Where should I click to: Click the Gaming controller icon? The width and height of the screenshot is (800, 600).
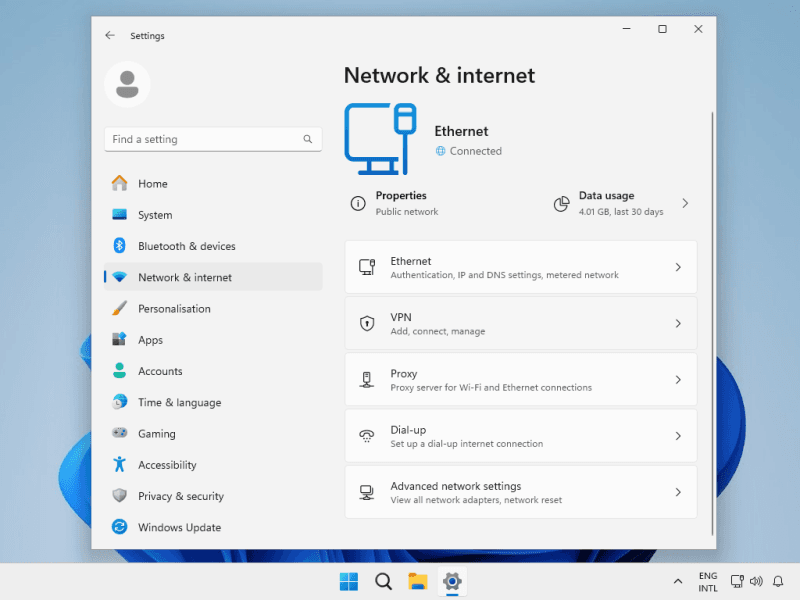pos(119,434)
